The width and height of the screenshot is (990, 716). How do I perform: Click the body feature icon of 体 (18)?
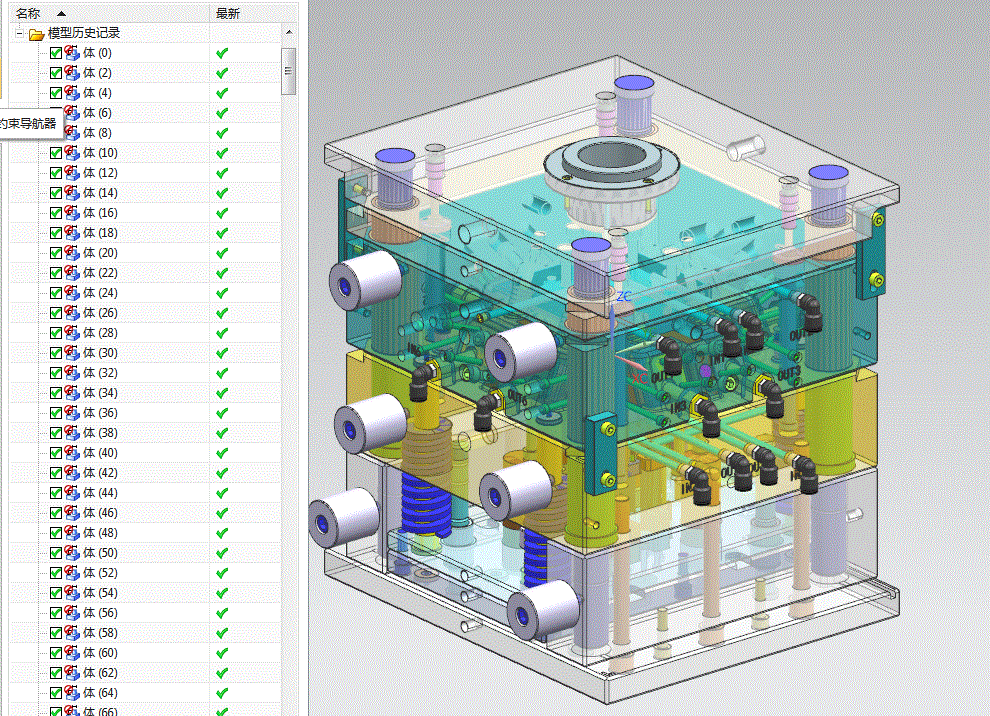click(x=72, y=233)
